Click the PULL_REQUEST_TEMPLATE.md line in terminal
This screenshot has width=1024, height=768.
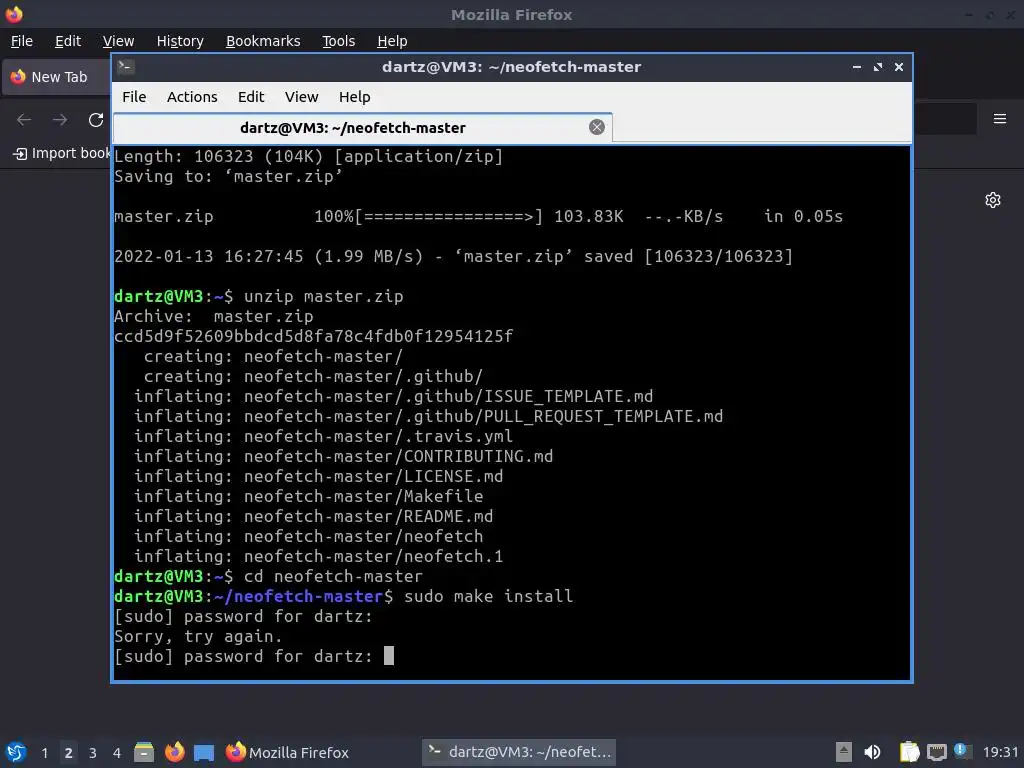428,417
